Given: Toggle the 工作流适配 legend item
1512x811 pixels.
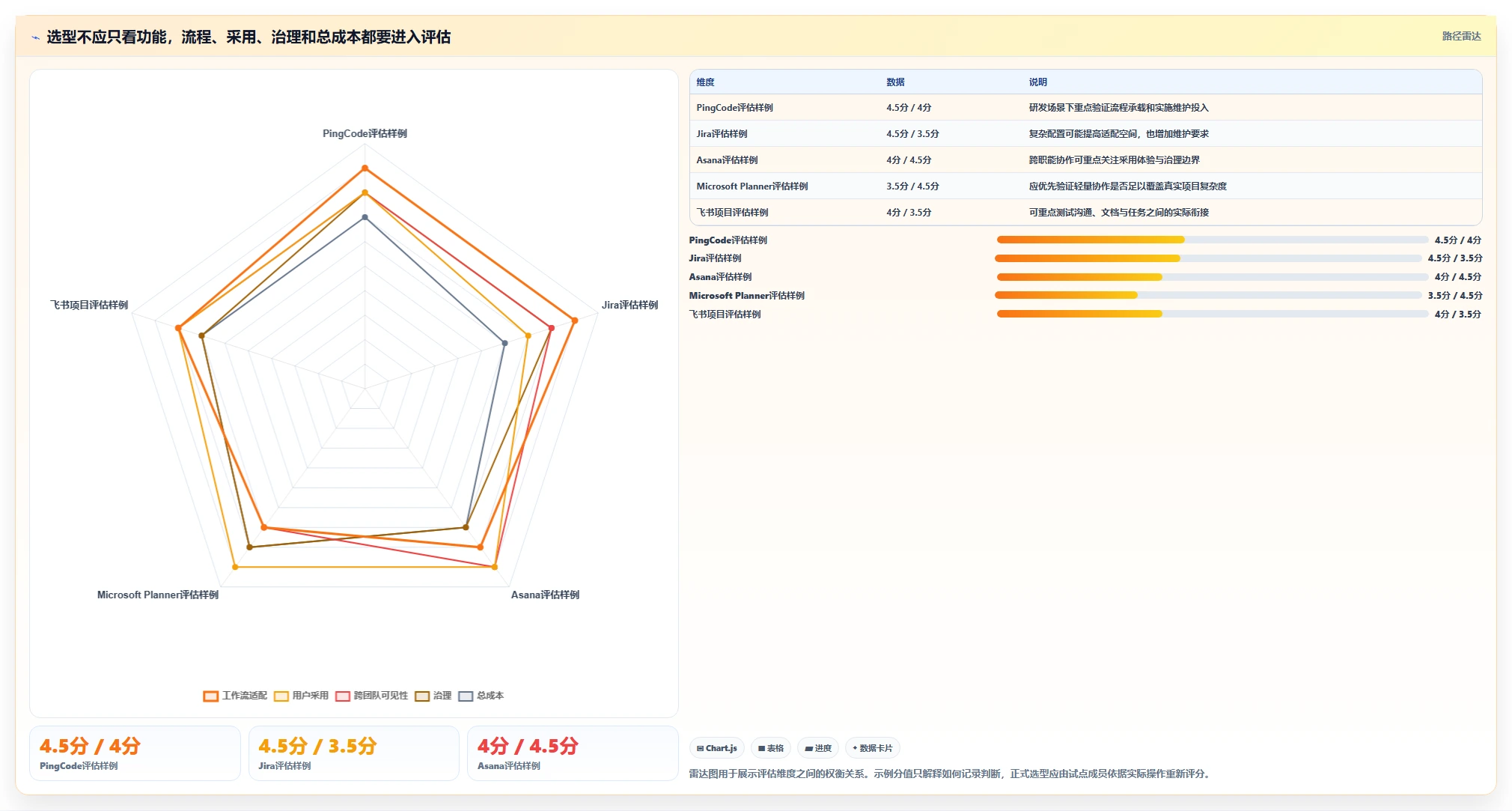Looking at the screenshot, I should (235, 696).
